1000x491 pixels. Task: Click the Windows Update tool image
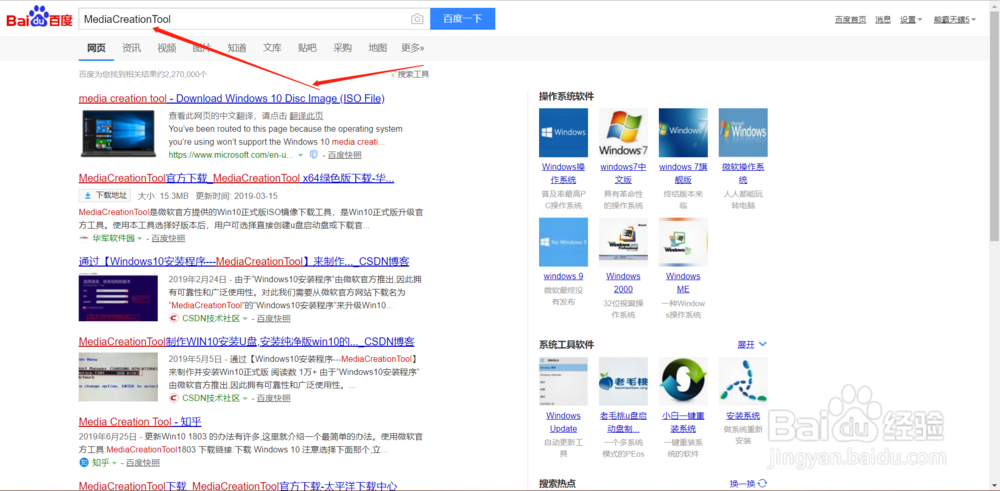tap(563, 381)
